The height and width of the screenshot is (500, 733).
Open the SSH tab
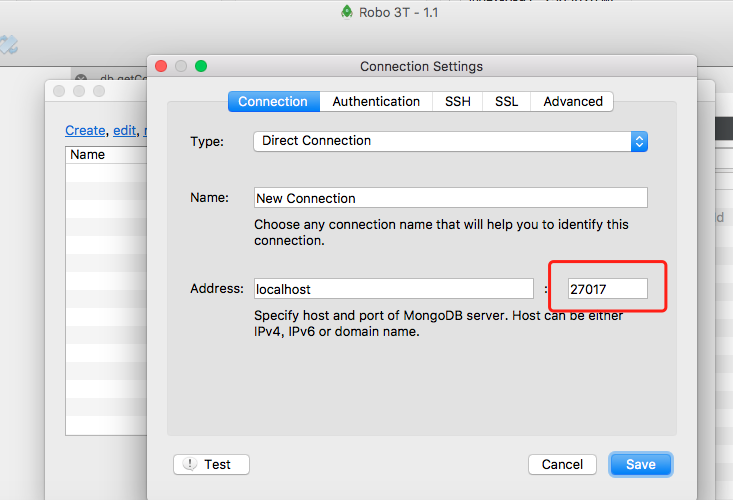(x=458, y=101)
